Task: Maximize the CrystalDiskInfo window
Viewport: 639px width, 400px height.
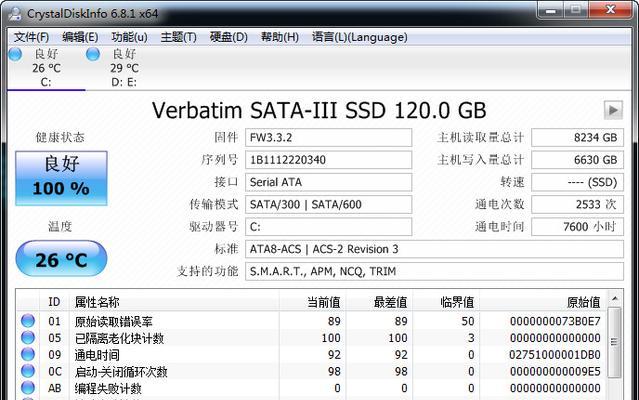Action: pos(576,10)
